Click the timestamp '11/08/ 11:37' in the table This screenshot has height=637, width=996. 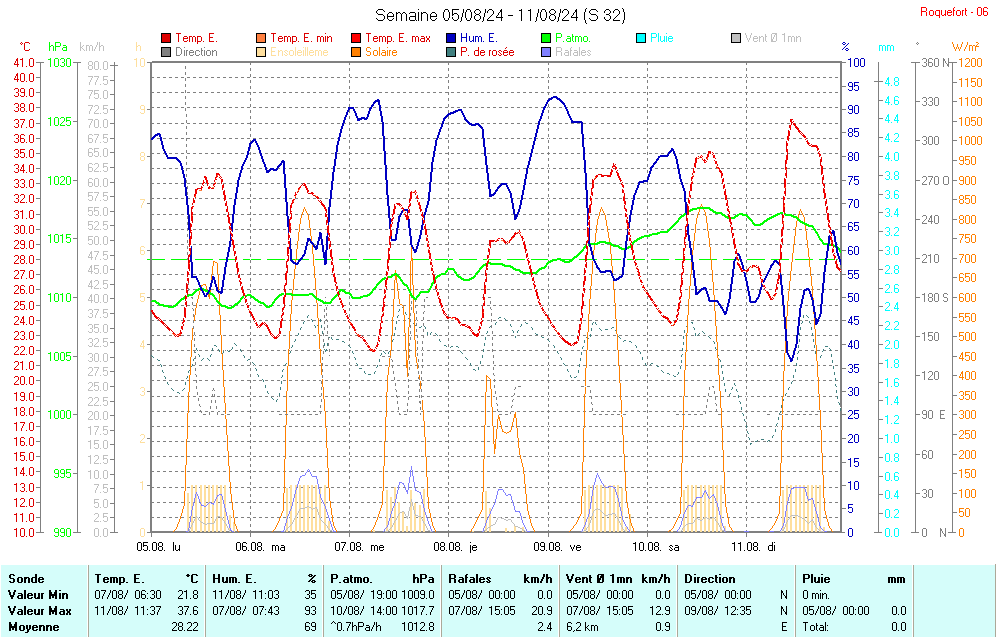point(128,610)
